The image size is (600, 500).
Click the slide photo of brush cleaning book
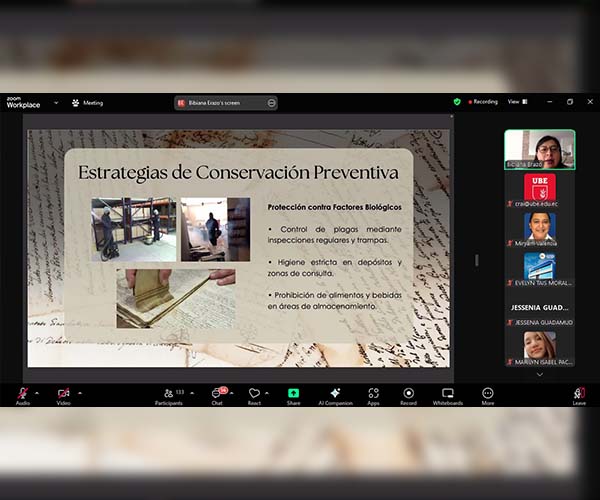[x=176, y=298]
